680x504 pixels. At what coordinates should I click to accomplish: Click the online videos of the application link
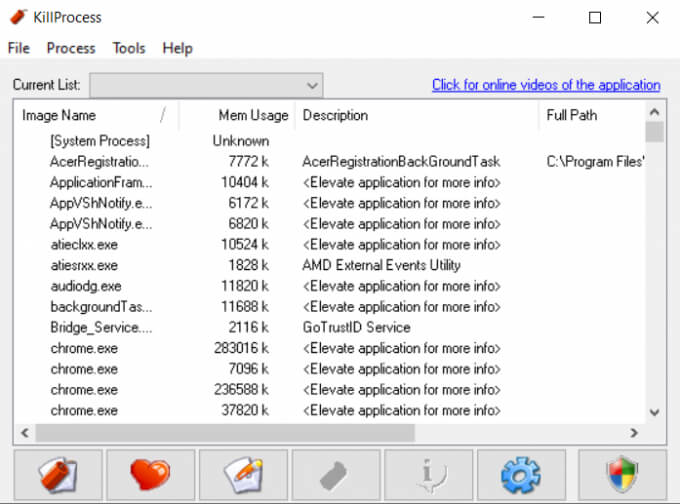click(546, 85)
